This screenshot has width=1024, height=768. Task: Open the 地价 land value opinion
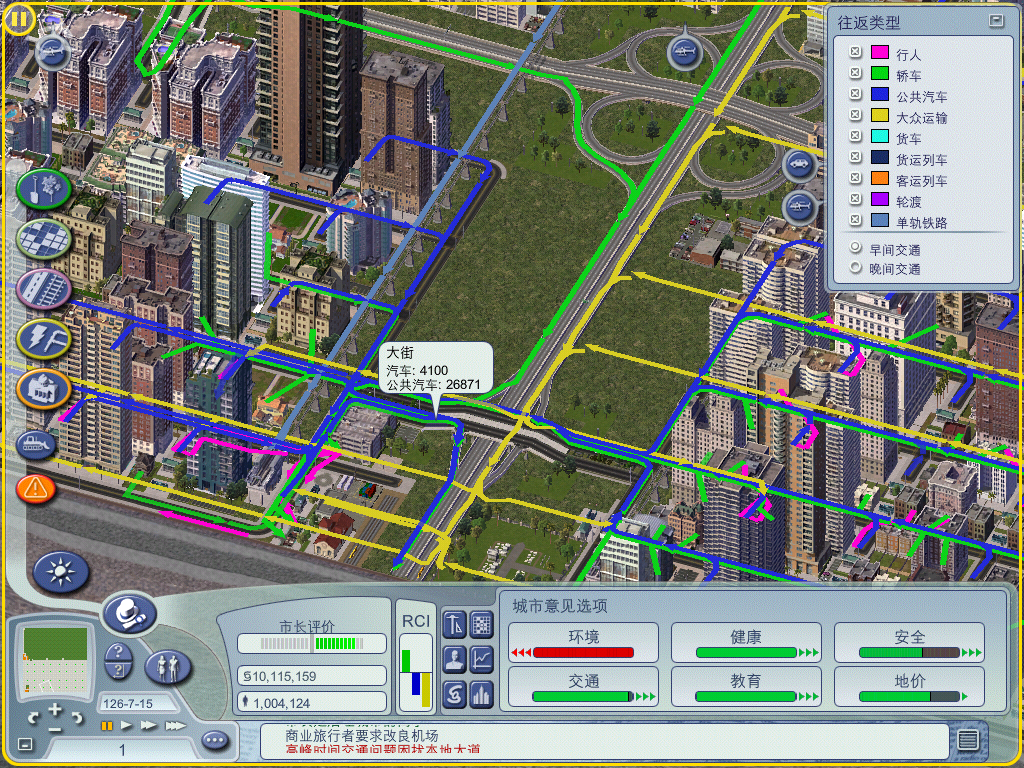909,686
